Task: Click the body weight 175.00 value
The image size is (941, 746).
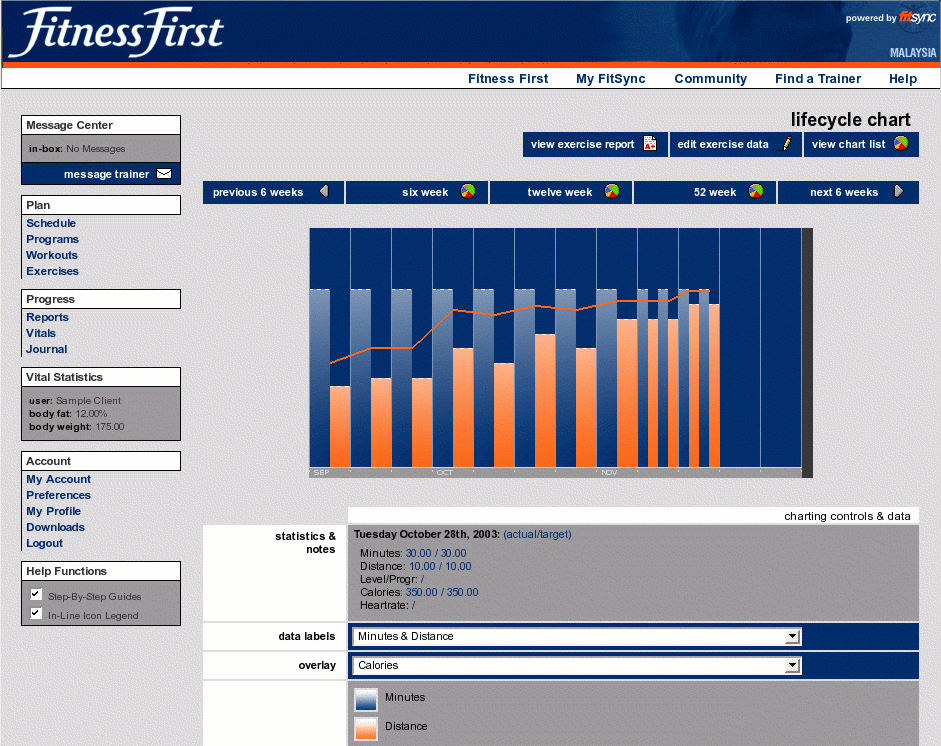Action: [110, 427]
